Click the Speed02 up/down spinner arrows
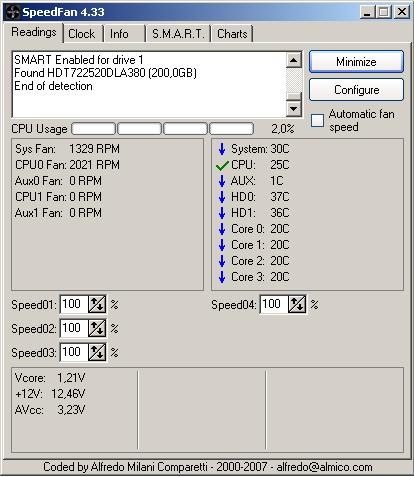 point(97,328)
